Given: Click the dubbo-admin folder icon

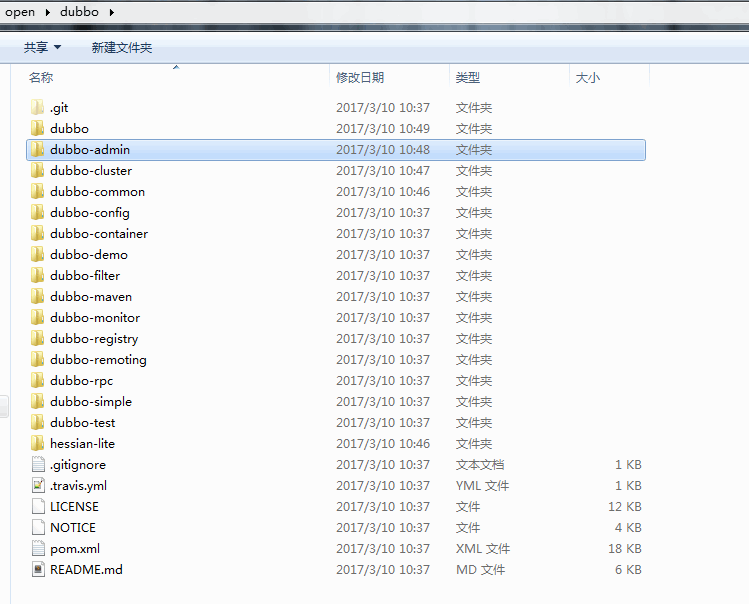Looking at the screenshot, I should pos(37,150).
